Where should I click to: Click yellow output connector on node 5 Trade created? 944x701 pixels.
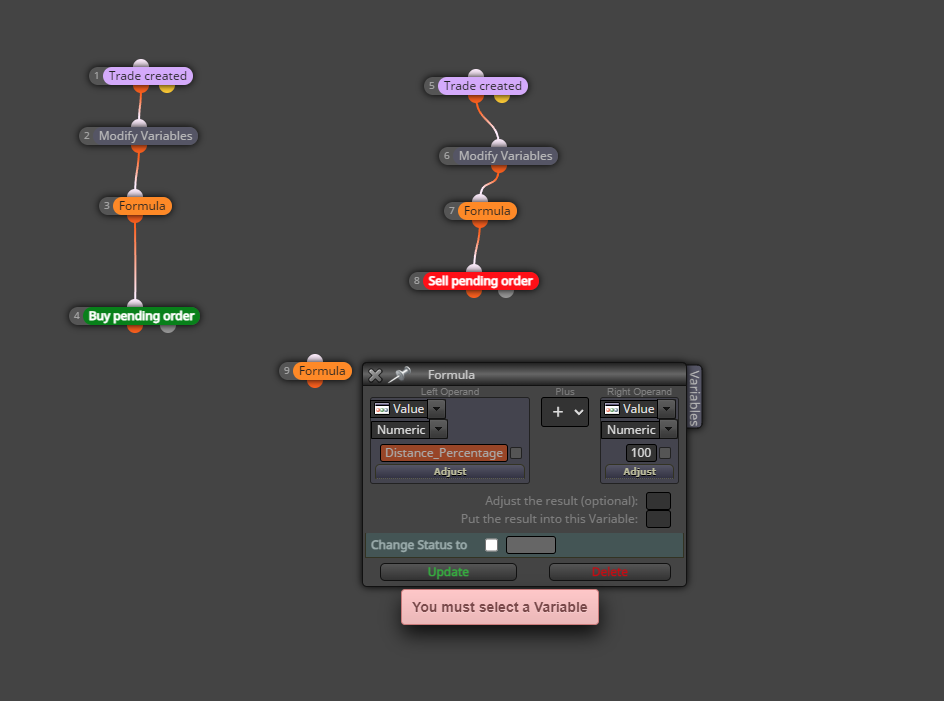tap(502, 98)
